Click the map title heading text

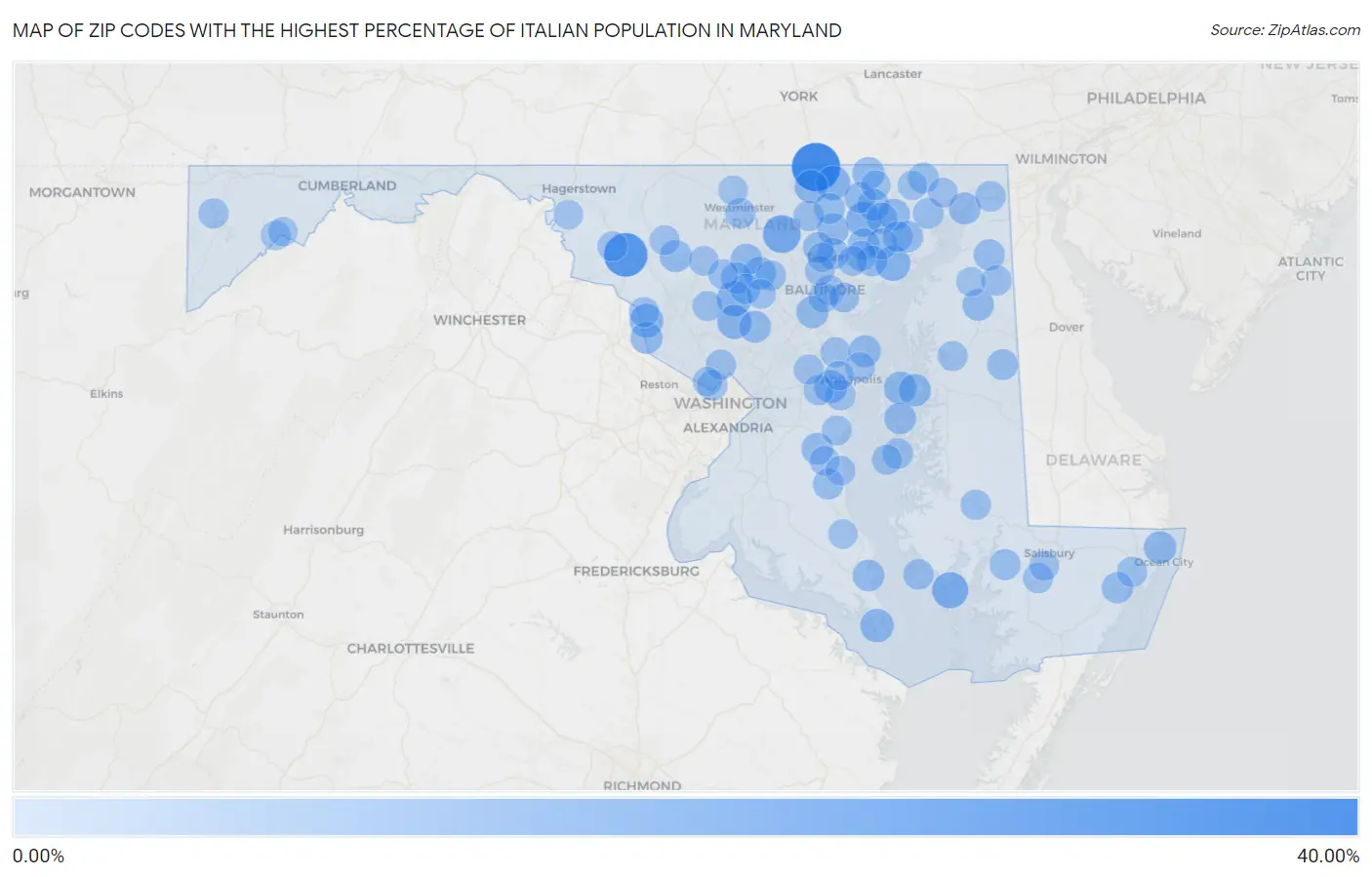pos(427,30)
